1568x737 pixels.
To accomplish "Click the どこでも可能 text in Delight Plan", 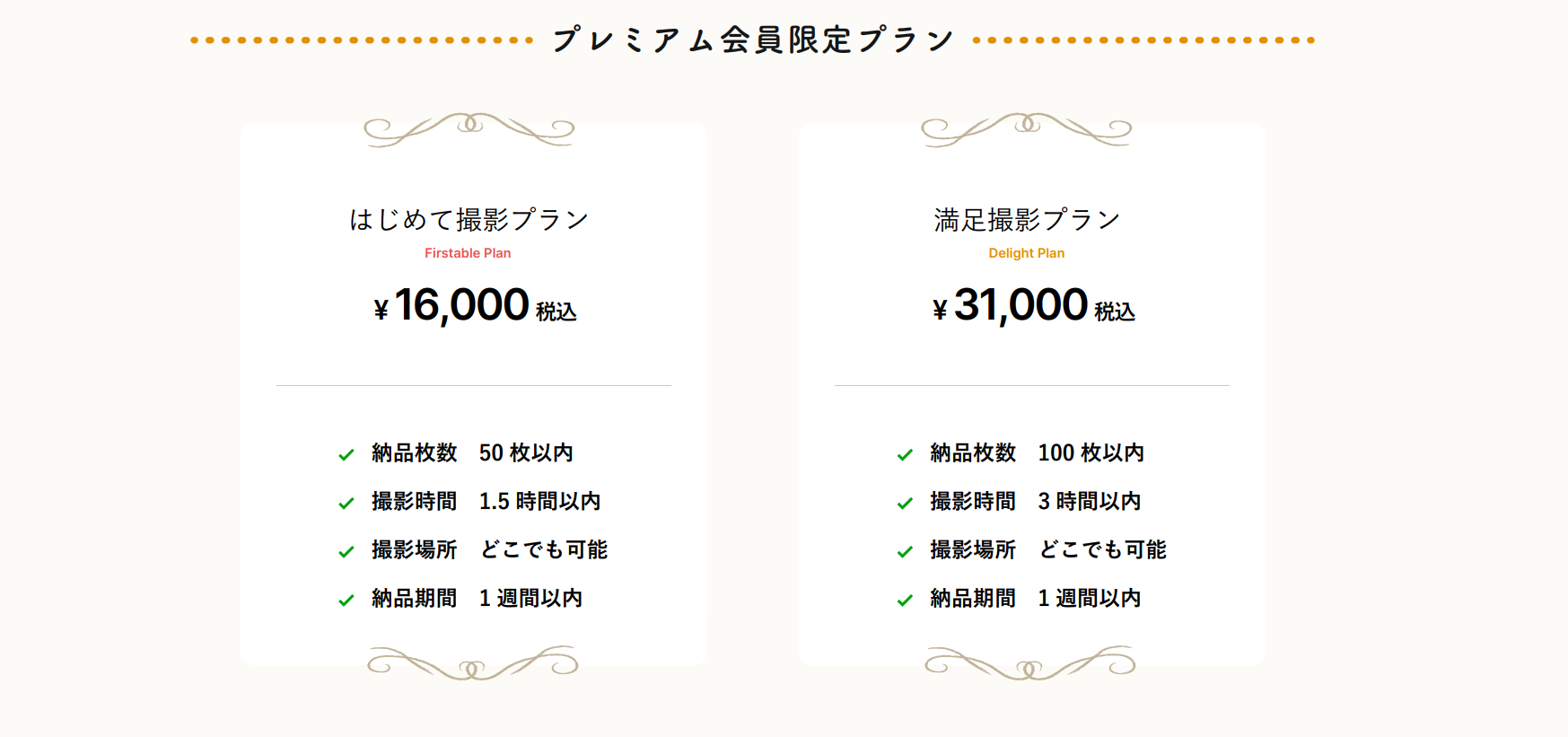I will 1102,550.
